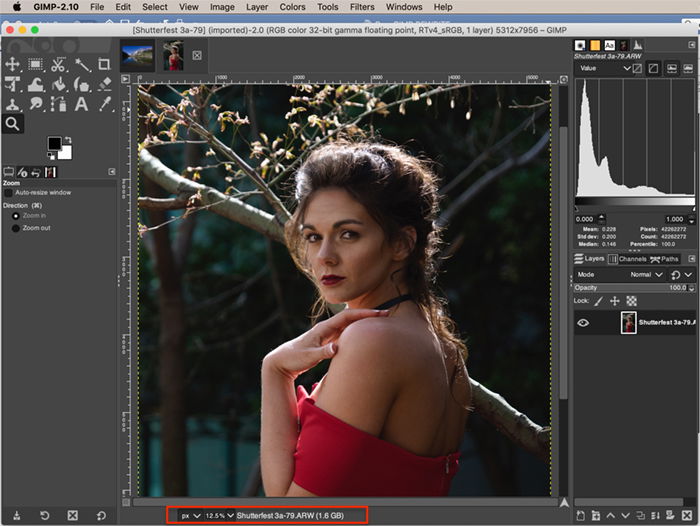Select the Crop tool

[x=104, y=64]
